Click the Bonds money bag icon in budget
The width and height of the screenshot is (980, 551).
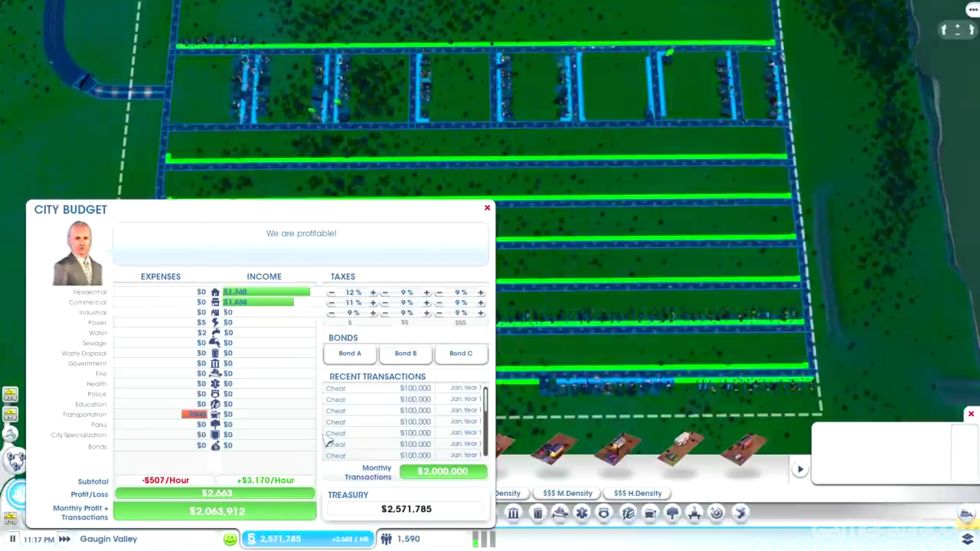(215, 445)
